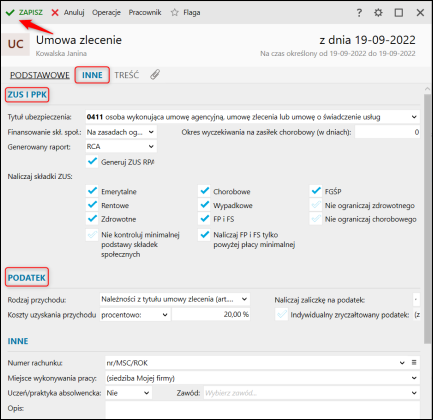Viewport: 433px width, 420px height.
Task: Enable Indywidualny zryczałtowany podatek checkbox
Action: click(x=282, y=314)
